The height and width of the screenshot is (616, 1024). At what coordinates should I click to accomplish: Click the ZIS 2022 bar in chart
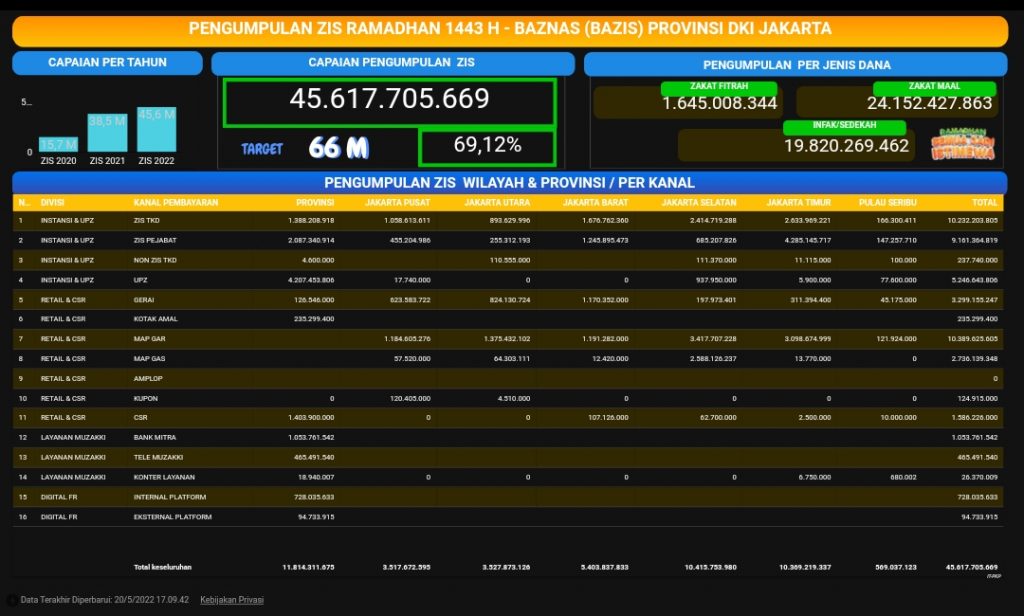click(x=156, y=130)
